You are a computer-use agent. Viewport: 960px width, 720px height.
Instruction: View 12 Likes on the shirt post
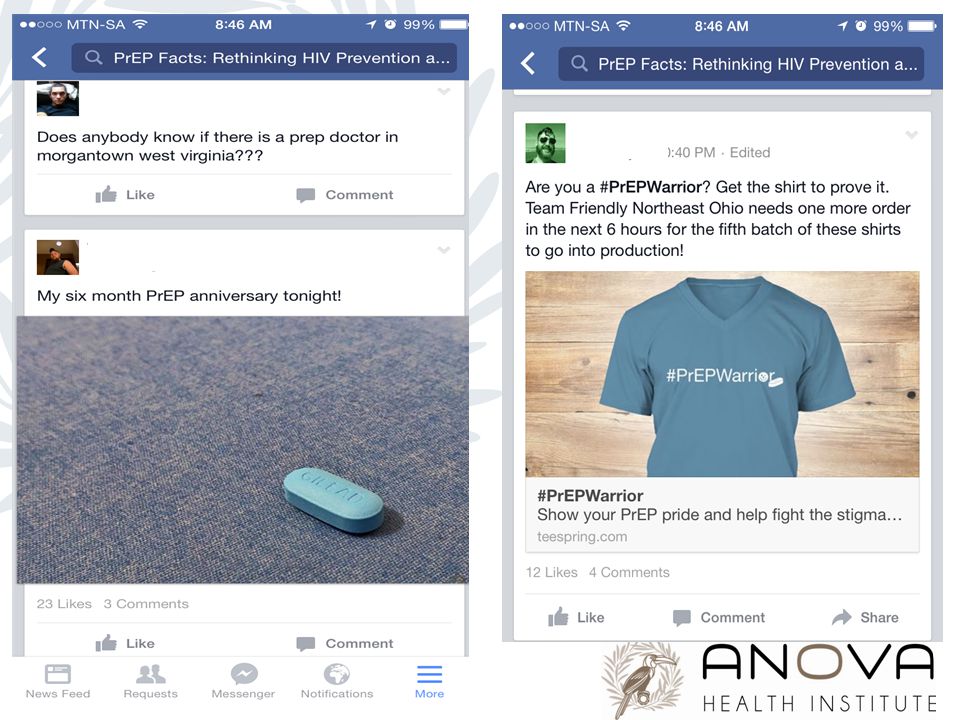552,572
